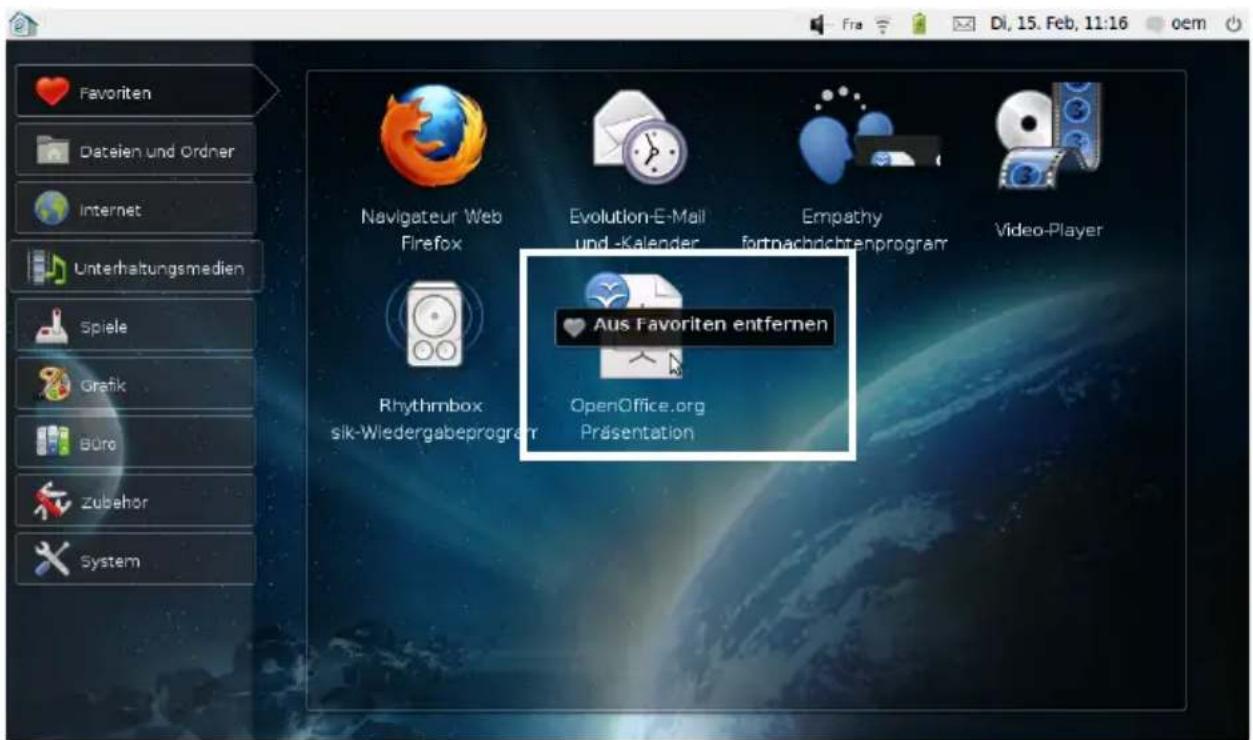Check the battery status indicator

[920, 25]
